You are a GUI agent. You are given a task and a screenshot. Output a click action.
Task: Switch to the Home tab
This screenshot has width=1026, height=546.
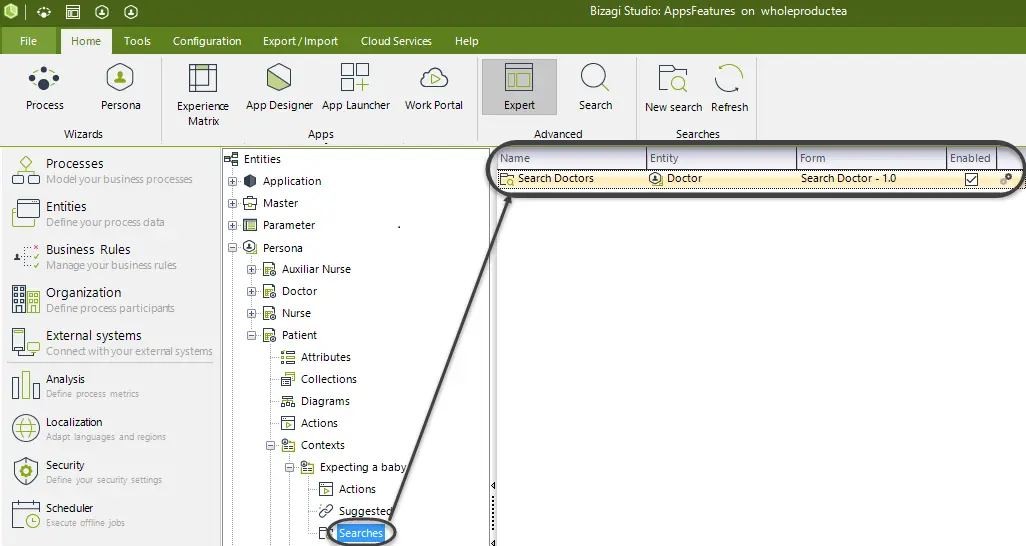[x=86, y=41]
